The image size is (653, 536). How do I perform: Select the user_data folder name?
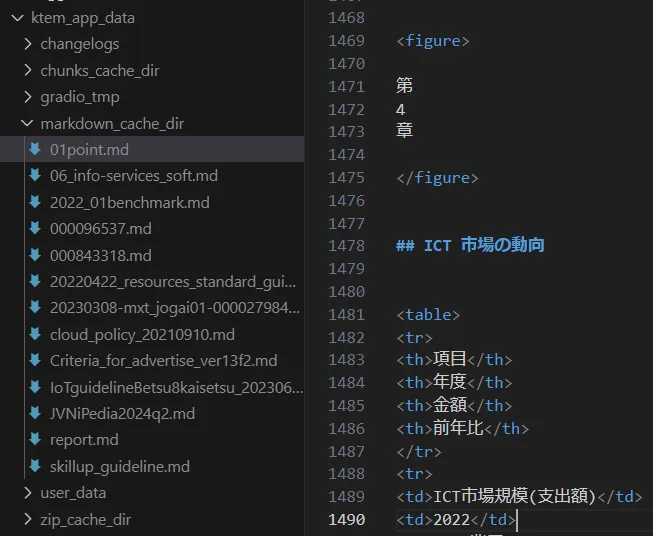point(73,493)
